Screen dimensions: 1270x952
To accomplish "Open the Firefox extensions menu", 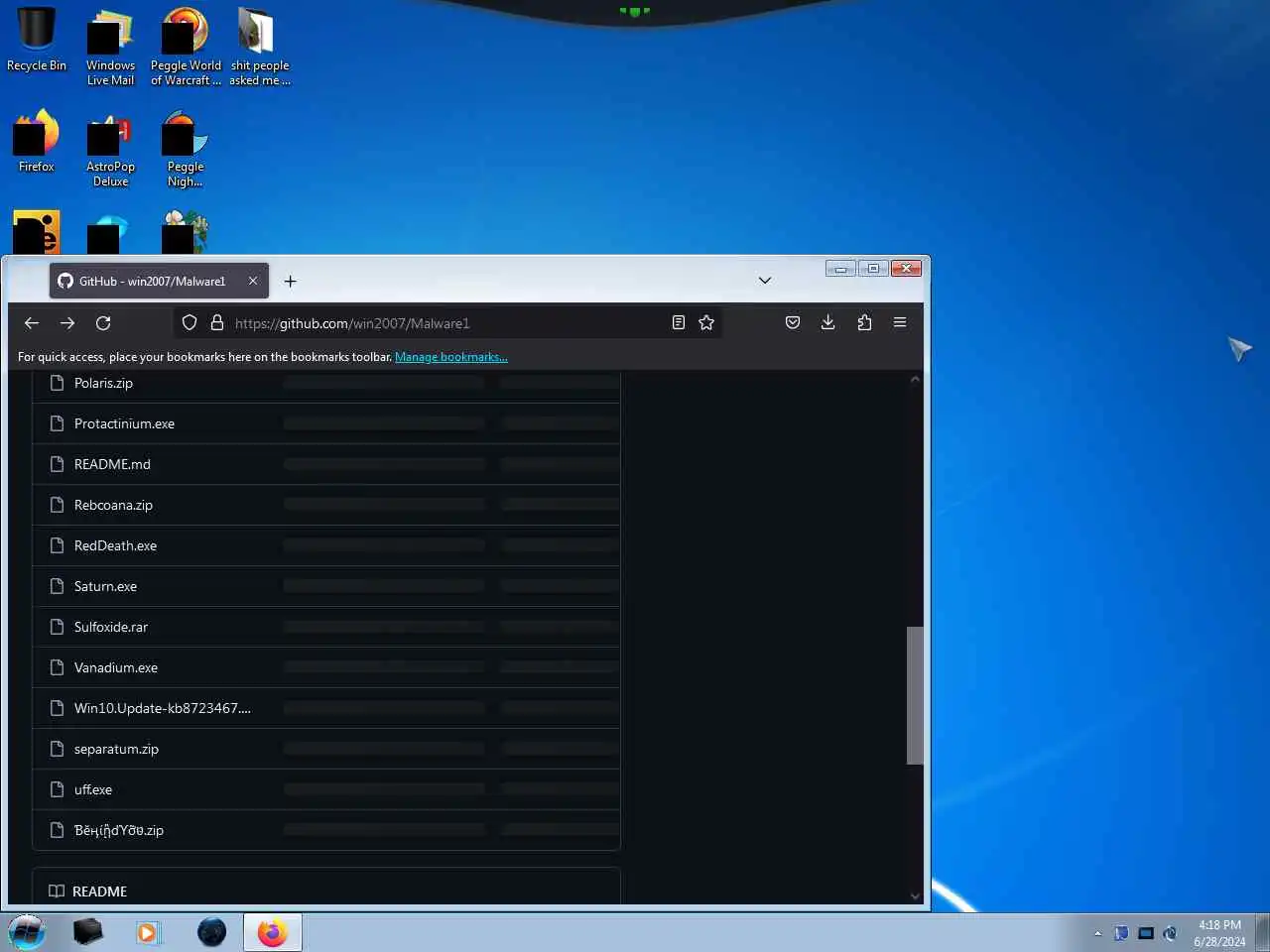I will 864,322.
